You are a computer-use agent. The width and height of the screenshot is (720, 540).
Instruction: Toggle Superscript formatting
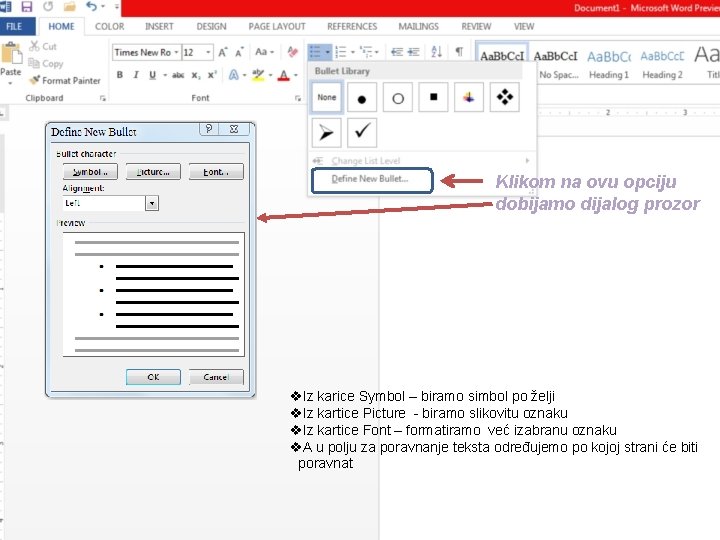pyautogui.click(x=212, y=75)
